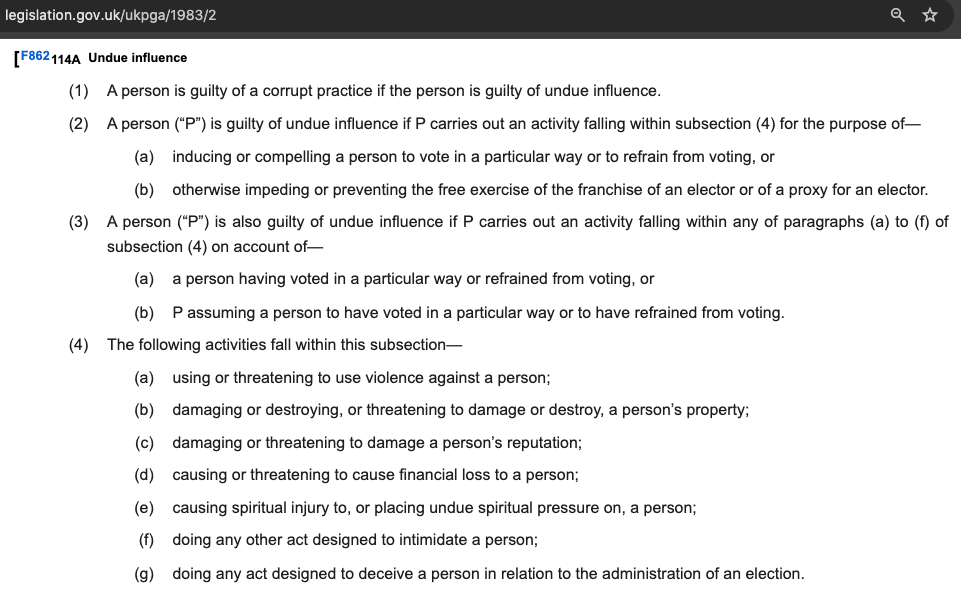The width and height of the screenshot is (961, 593).
Task: Click the zoom magnifier icon in address bar
Action: (x=898, y=14)
